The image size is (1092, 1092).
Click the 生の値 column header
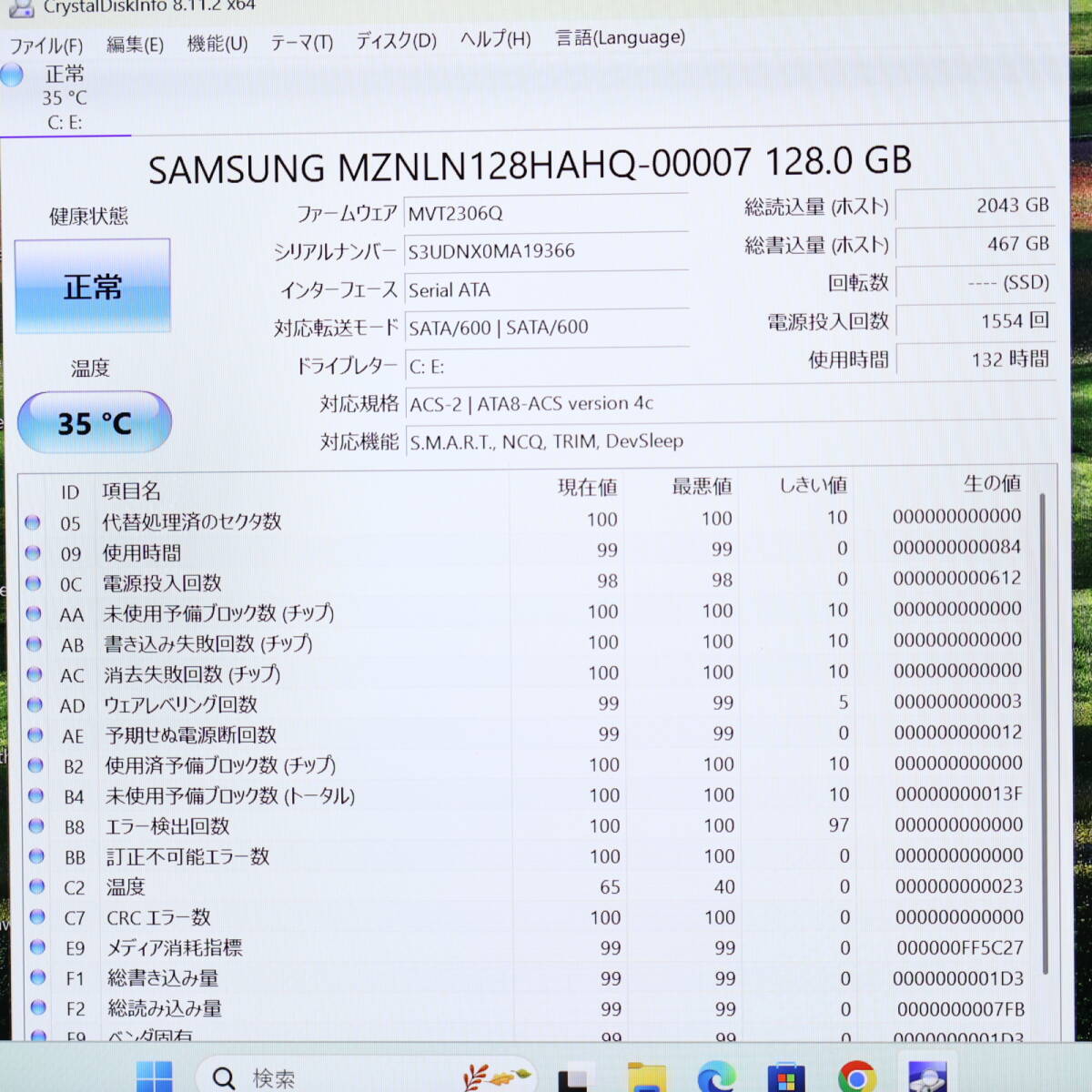point(992,483)
